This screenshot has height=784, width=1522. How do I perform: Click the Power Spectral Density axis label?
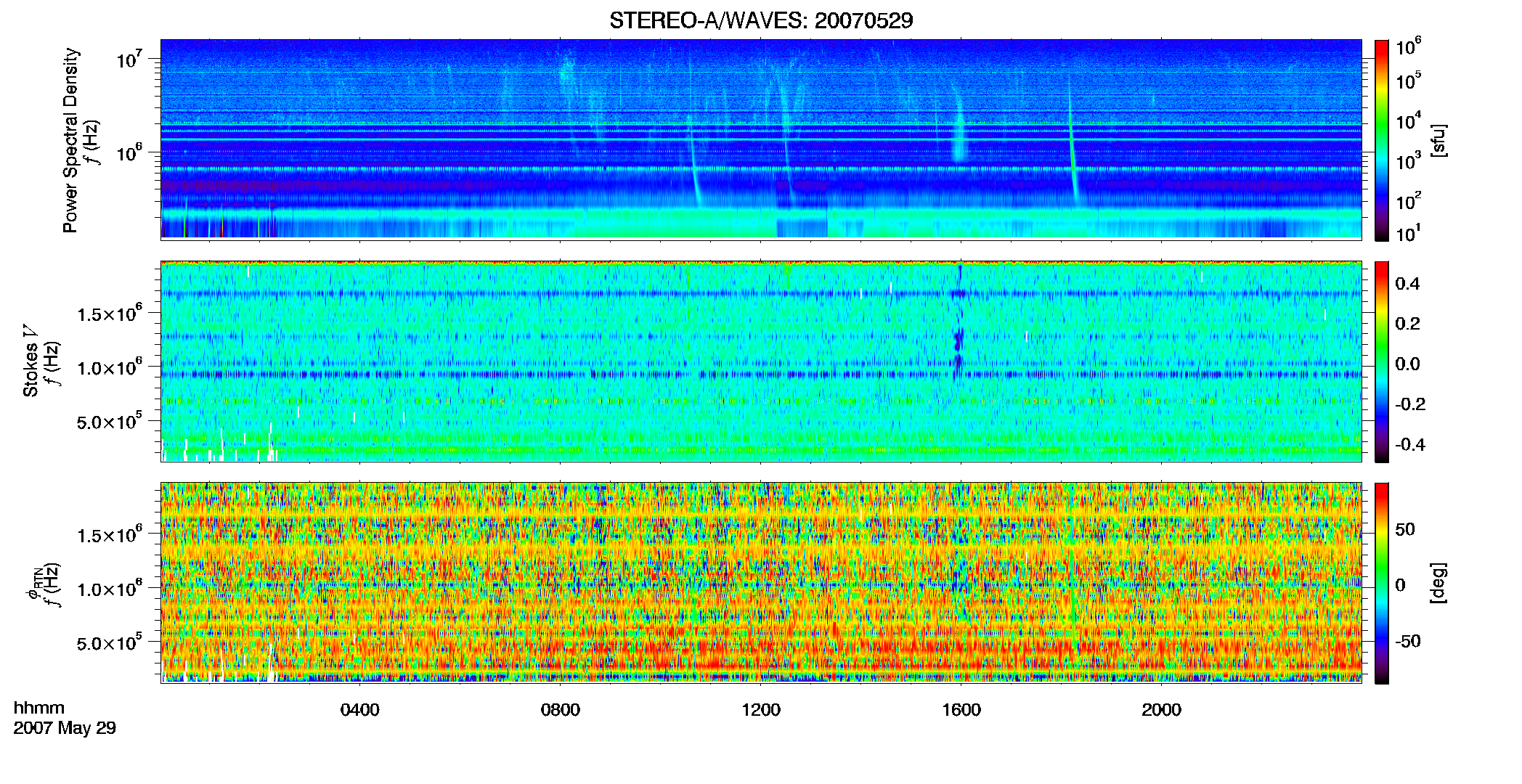(x=70, y=140)
